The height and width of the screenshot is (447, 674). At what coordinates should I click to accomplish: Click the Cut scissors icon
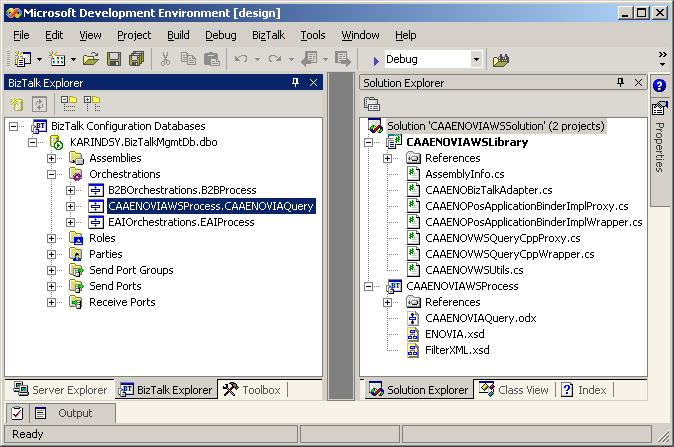(x=165, y=59)
